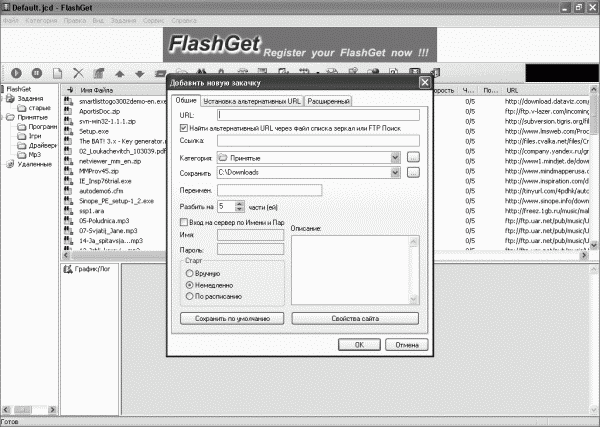This screenshot has height=427, width=600.
Task: Click the file list scroll-down arrow
Action: click(x=593, y=245)
